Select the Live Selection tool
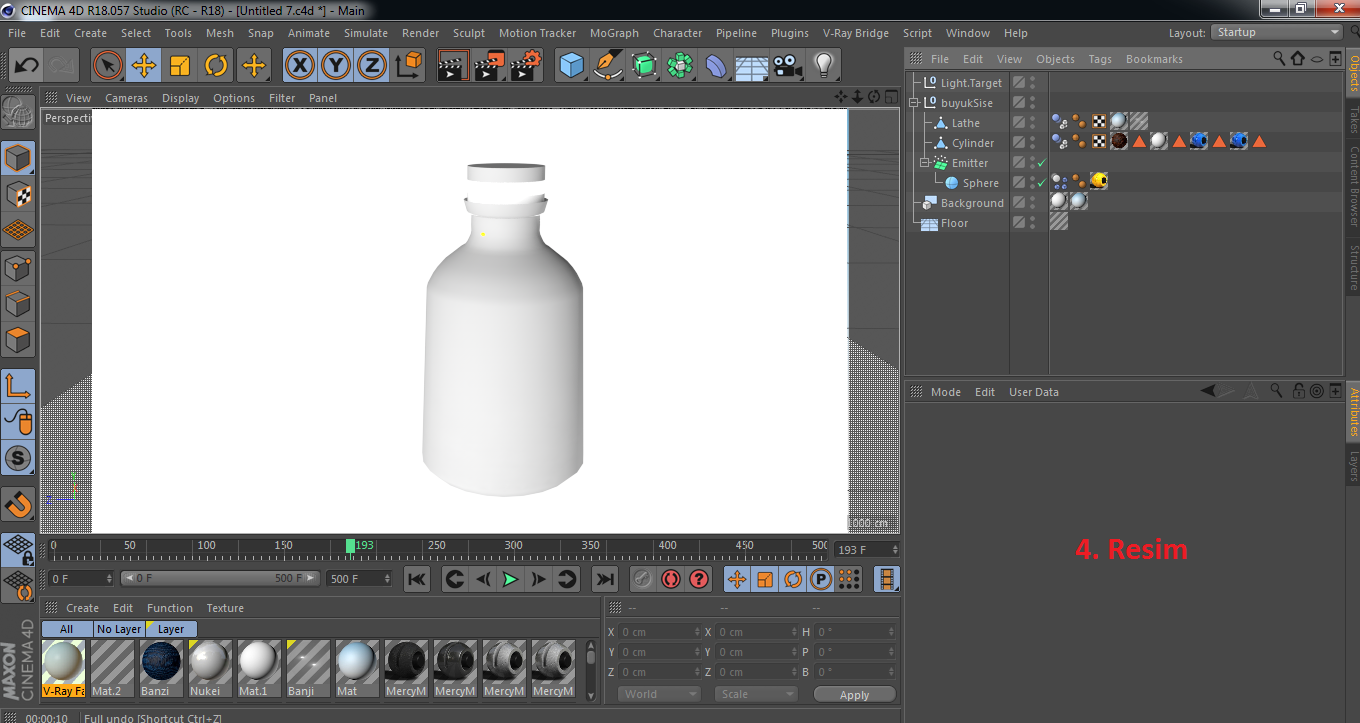The image size is (1360, 723). pyautogui.click(x=108, y=66)
